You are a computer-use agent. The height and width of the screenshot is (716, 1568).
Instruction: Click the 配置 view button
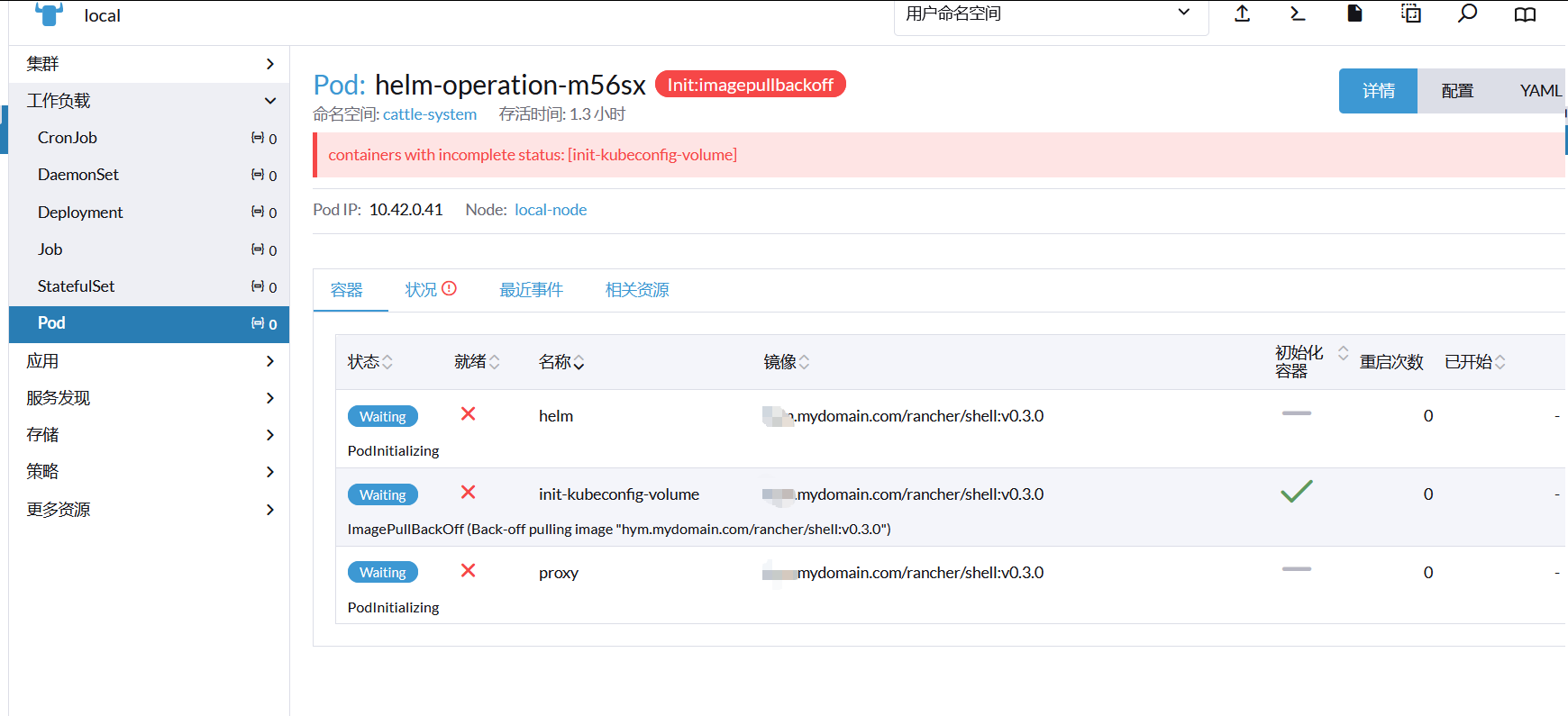click(1457, 91)
